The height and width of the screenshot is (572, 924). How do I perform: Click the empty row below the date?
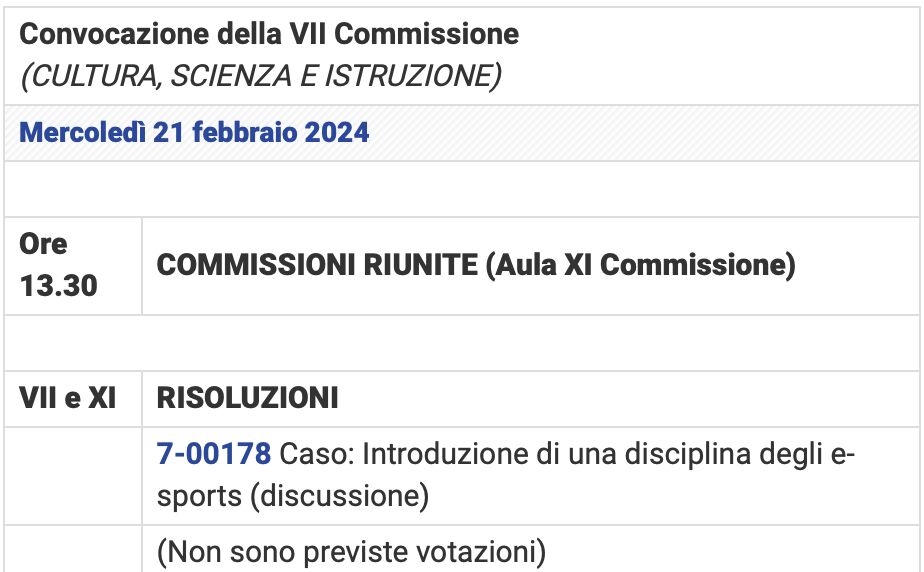pos(460,189)
